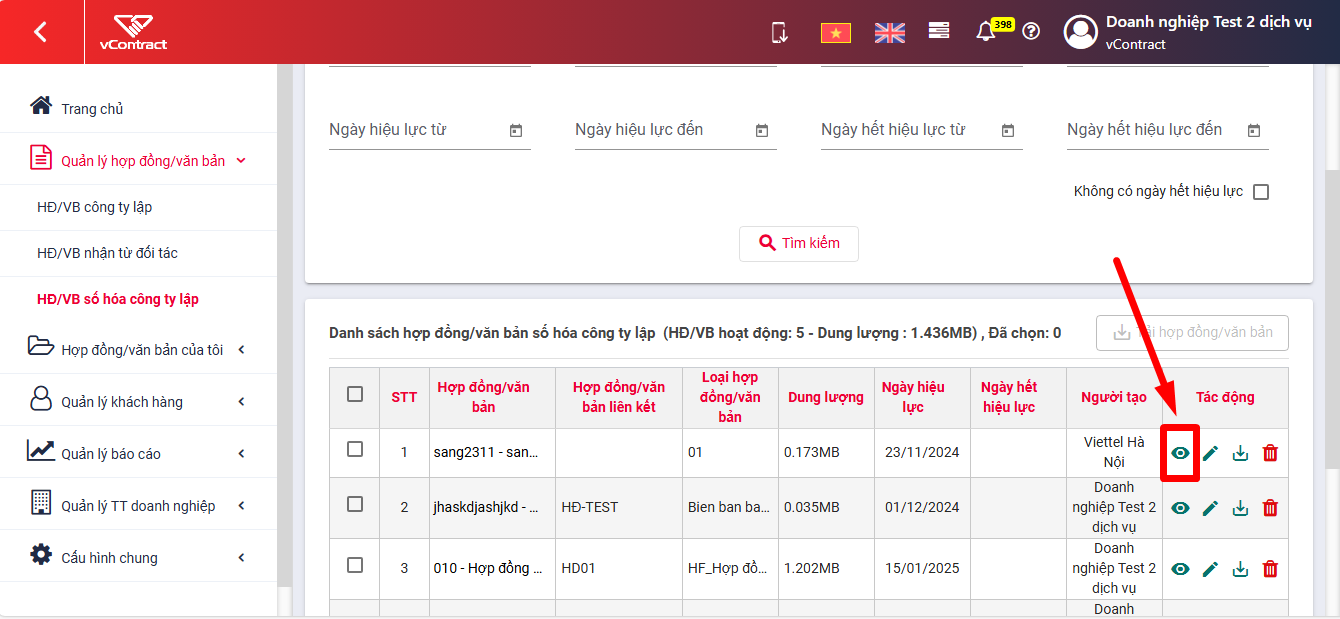Screen dimensions: 1340x619
Task: Open the stacked list icon in header
Action: (939, 31)
